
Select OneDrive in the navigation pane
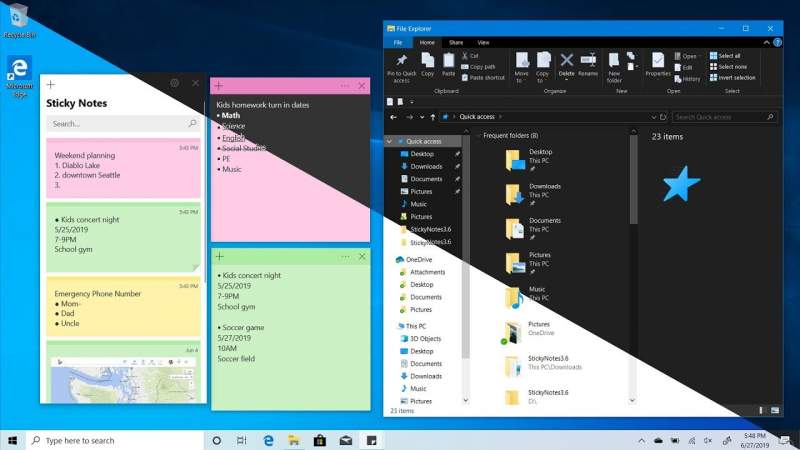(x=418, y=260)
